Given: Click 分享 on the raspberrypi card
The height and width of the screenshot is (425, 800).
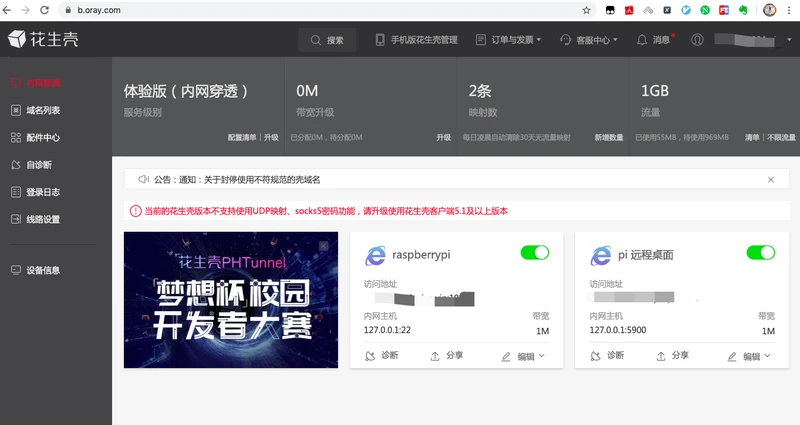Looking at the screenshot, I should click(x=447, y=356).
